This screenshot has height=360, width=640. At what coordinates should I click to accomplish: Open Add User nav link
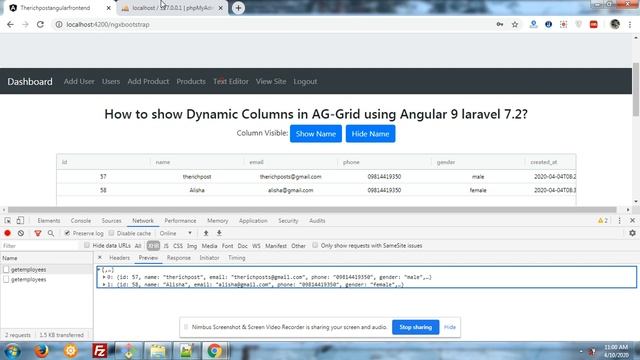(79, 81)
